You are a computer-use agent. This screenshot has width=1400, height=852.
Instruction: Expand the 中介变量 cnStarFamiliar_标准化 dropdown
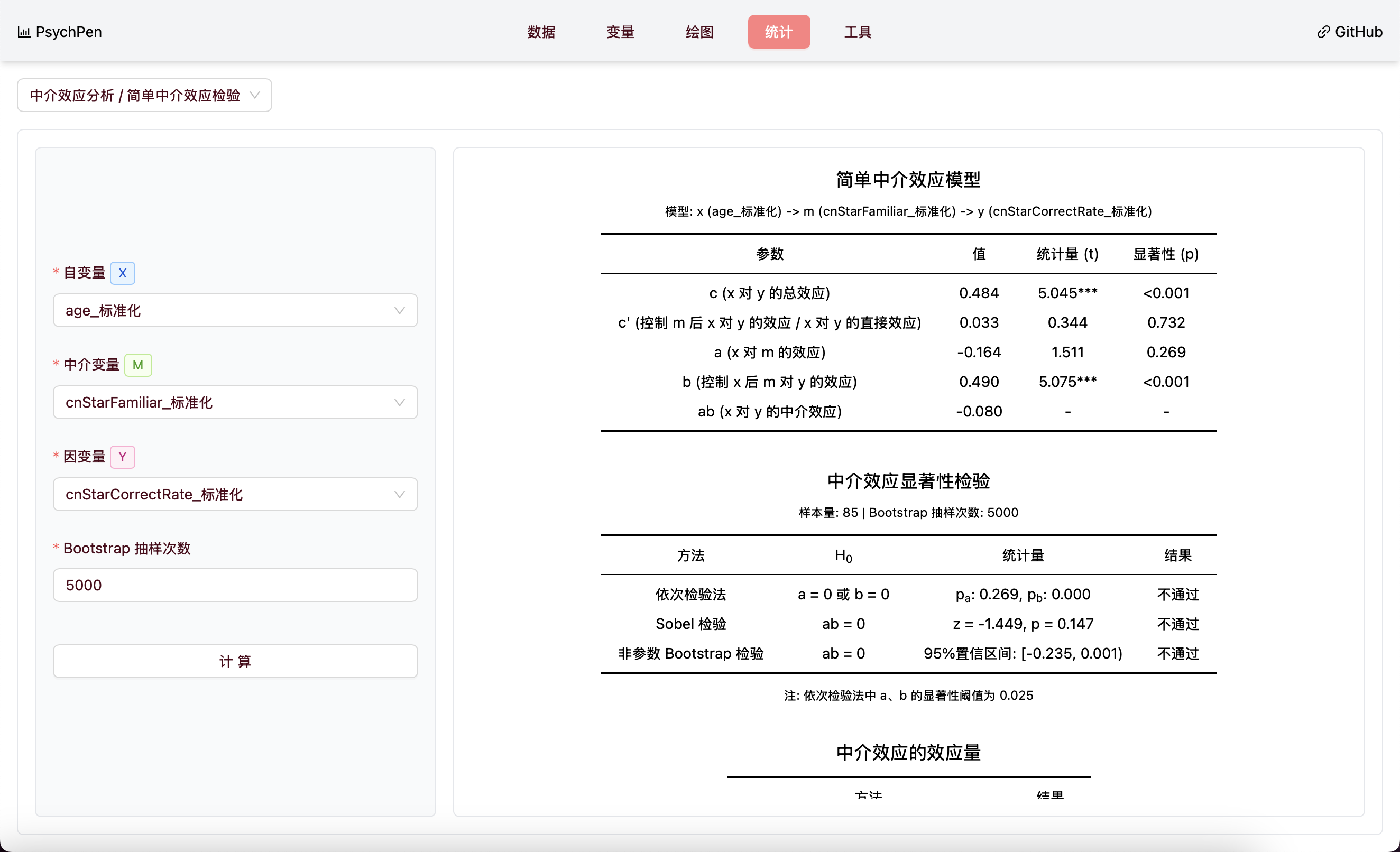pos(235,402)
